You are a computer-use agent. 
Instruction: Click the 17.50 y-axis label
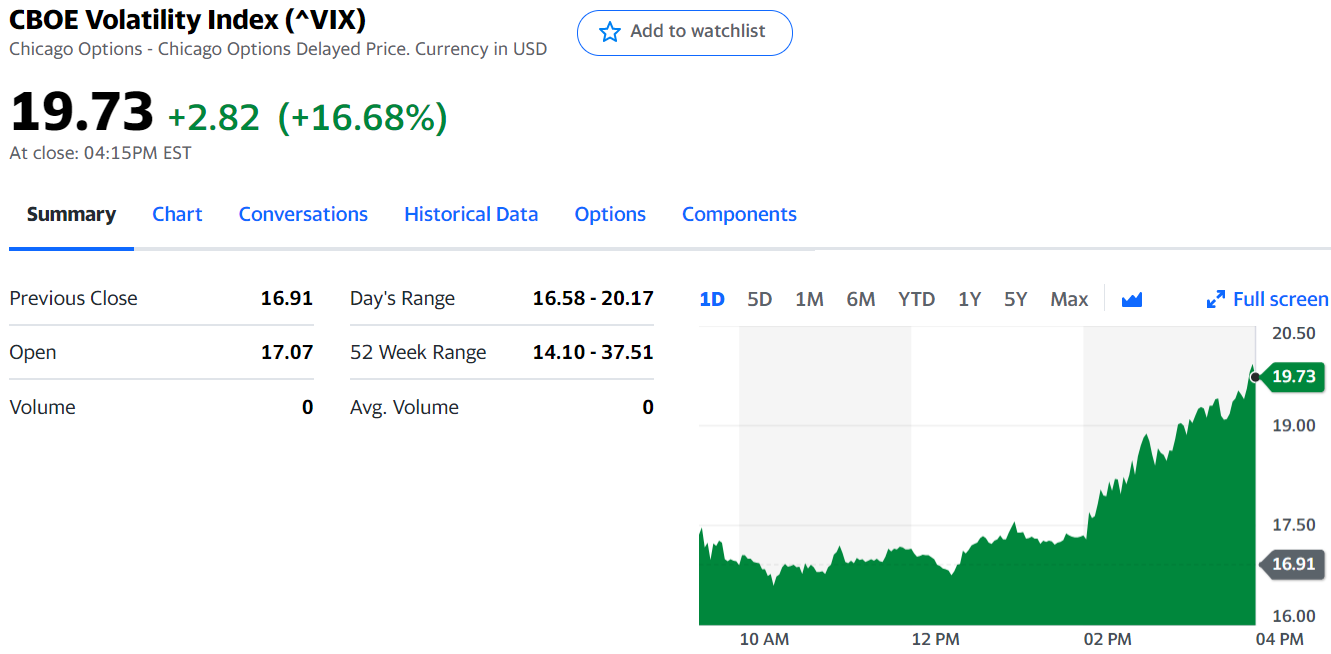click(x=1295, y=525)
